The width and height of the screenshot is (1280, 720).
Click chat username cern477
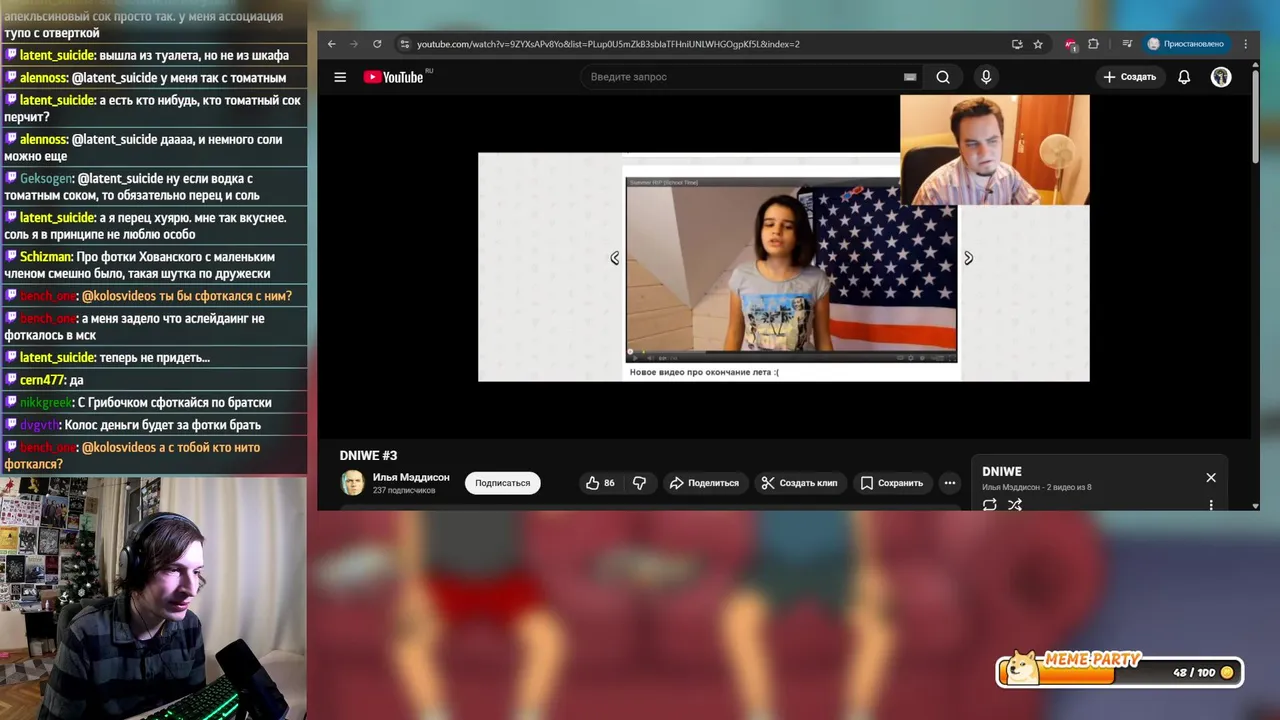(42, 380)
